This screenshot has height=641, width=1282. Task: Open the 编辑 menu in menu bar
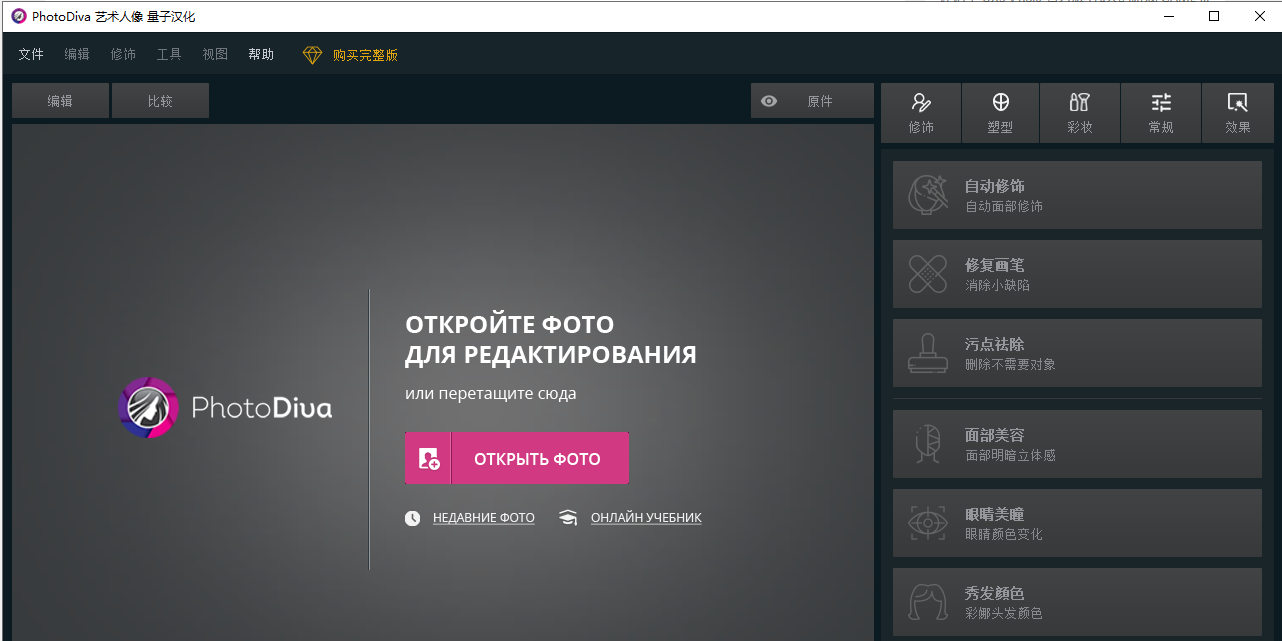click(x=77, y=54)
